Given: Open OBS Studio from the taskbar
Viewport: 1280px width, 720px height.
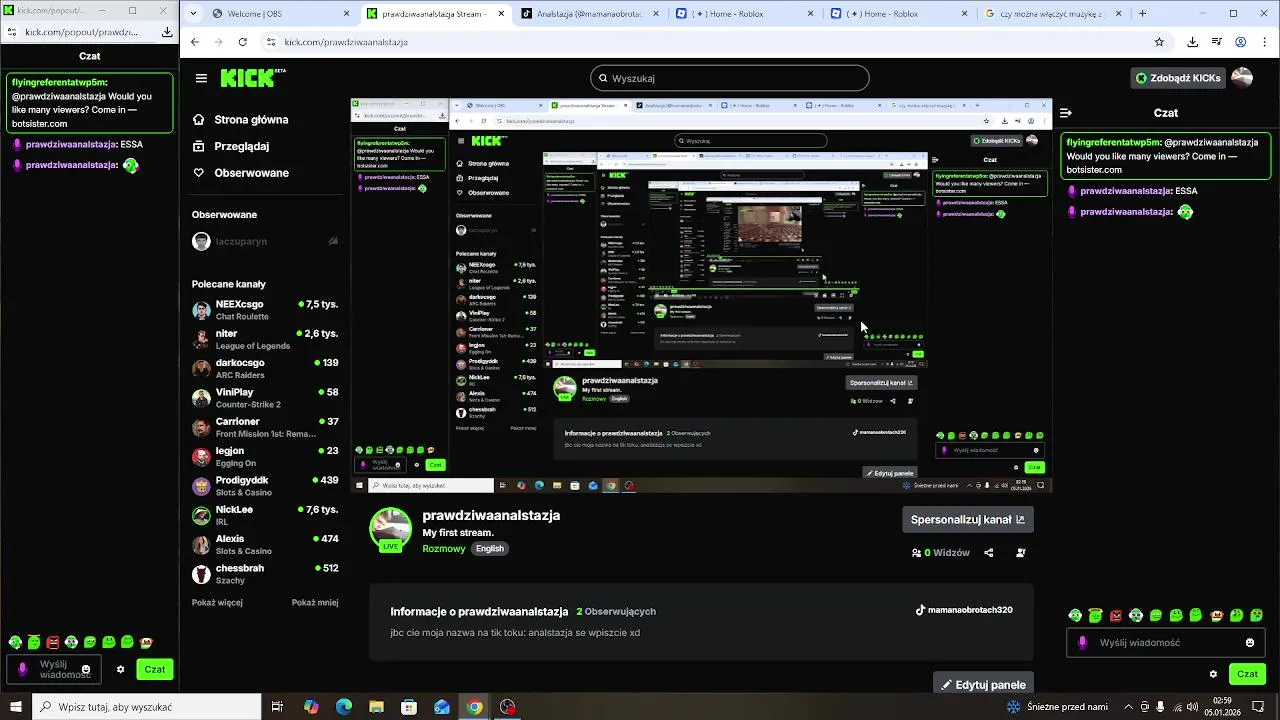Looking at the screenshot, I should click(x=508, y=707).
